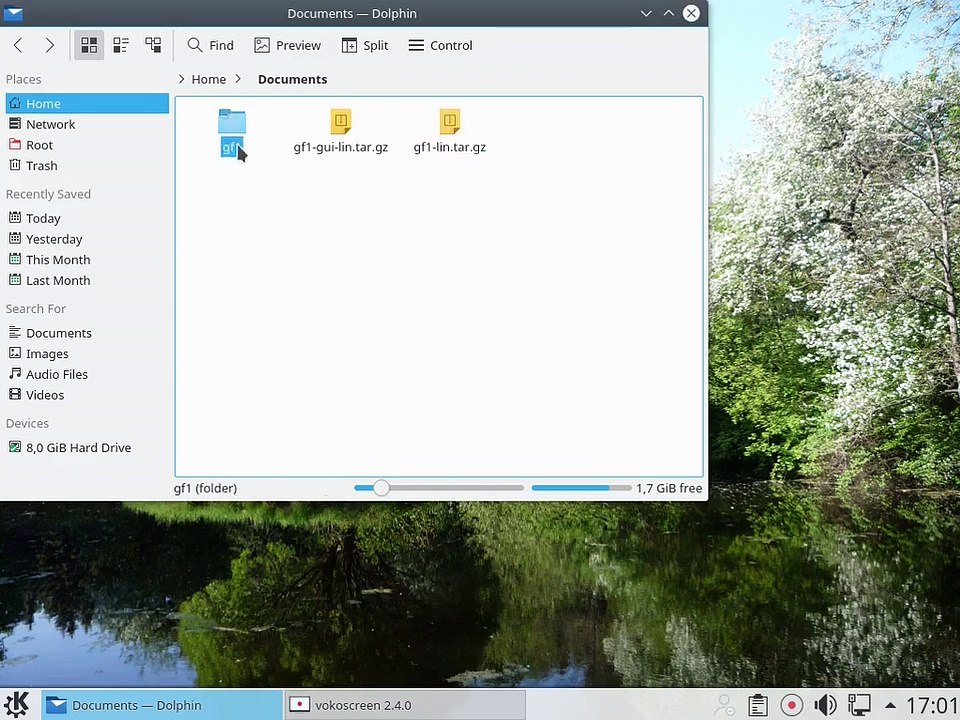
Task: Open Root in Places panel
Action: [87, 145]
